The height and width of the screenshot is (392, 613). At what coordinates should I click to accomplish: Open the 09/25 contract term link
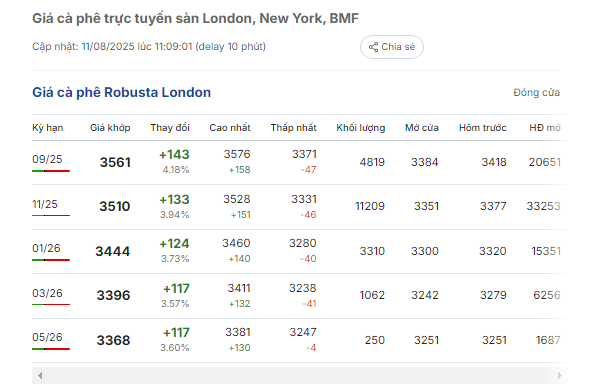point(47,159)
